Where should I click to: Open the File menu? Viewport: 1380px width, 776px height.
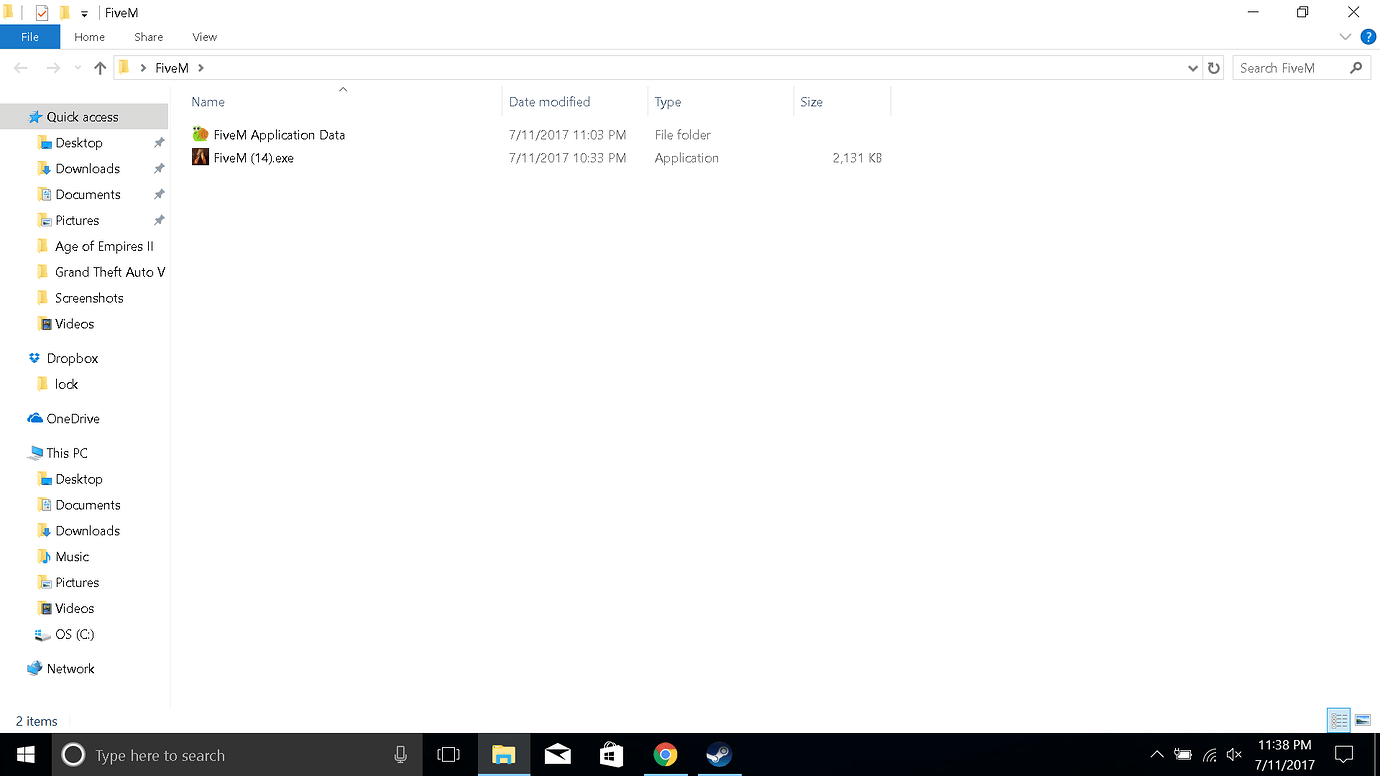(30, 36)
